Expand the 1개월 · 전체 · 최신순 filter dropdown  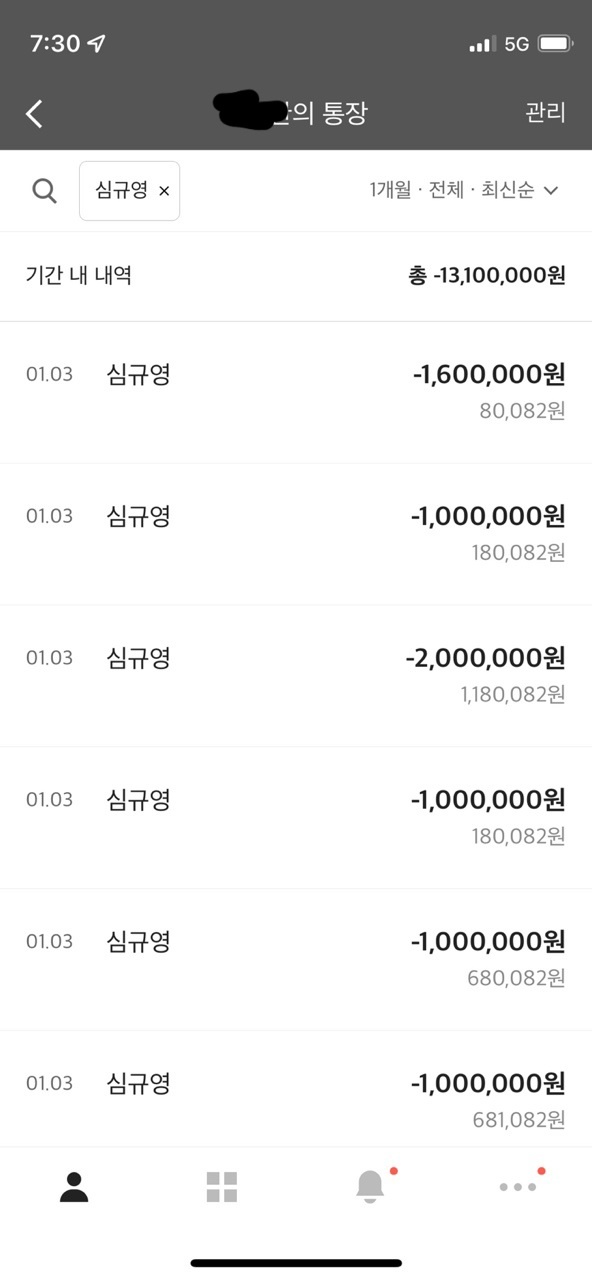(463, 190)
